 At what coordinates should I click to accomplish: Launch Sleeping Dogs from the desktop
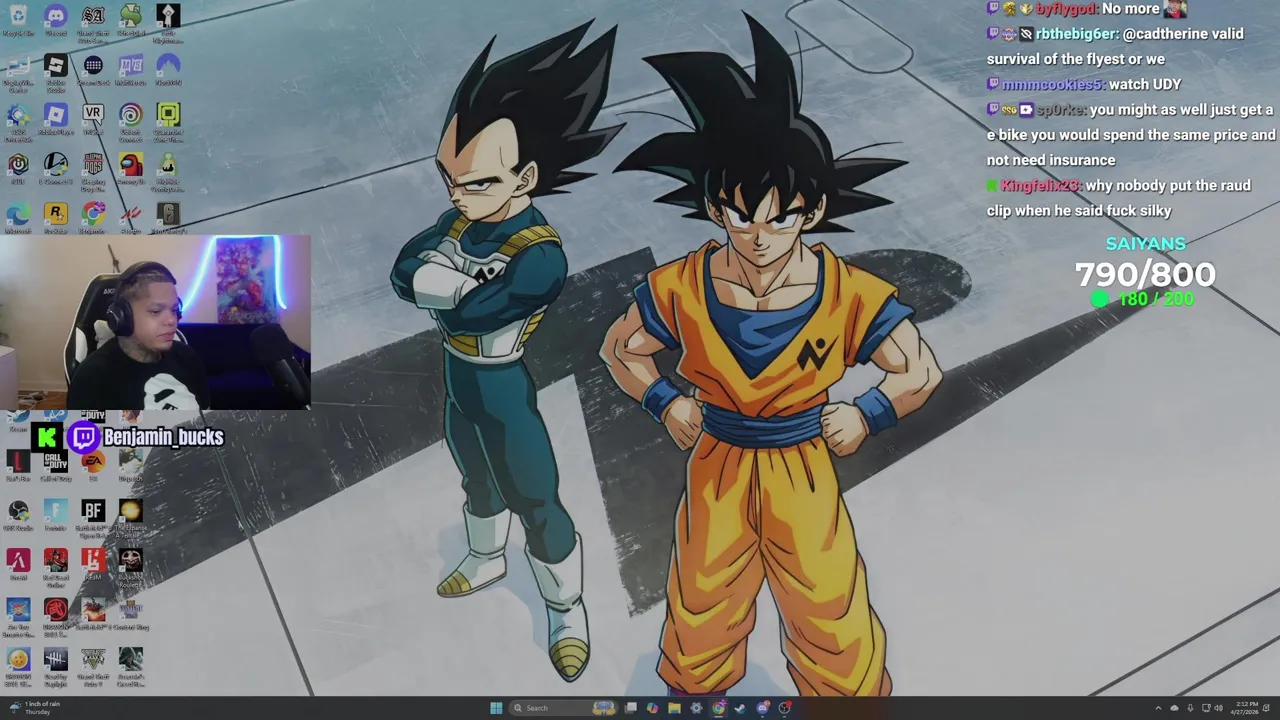[93, 170]
